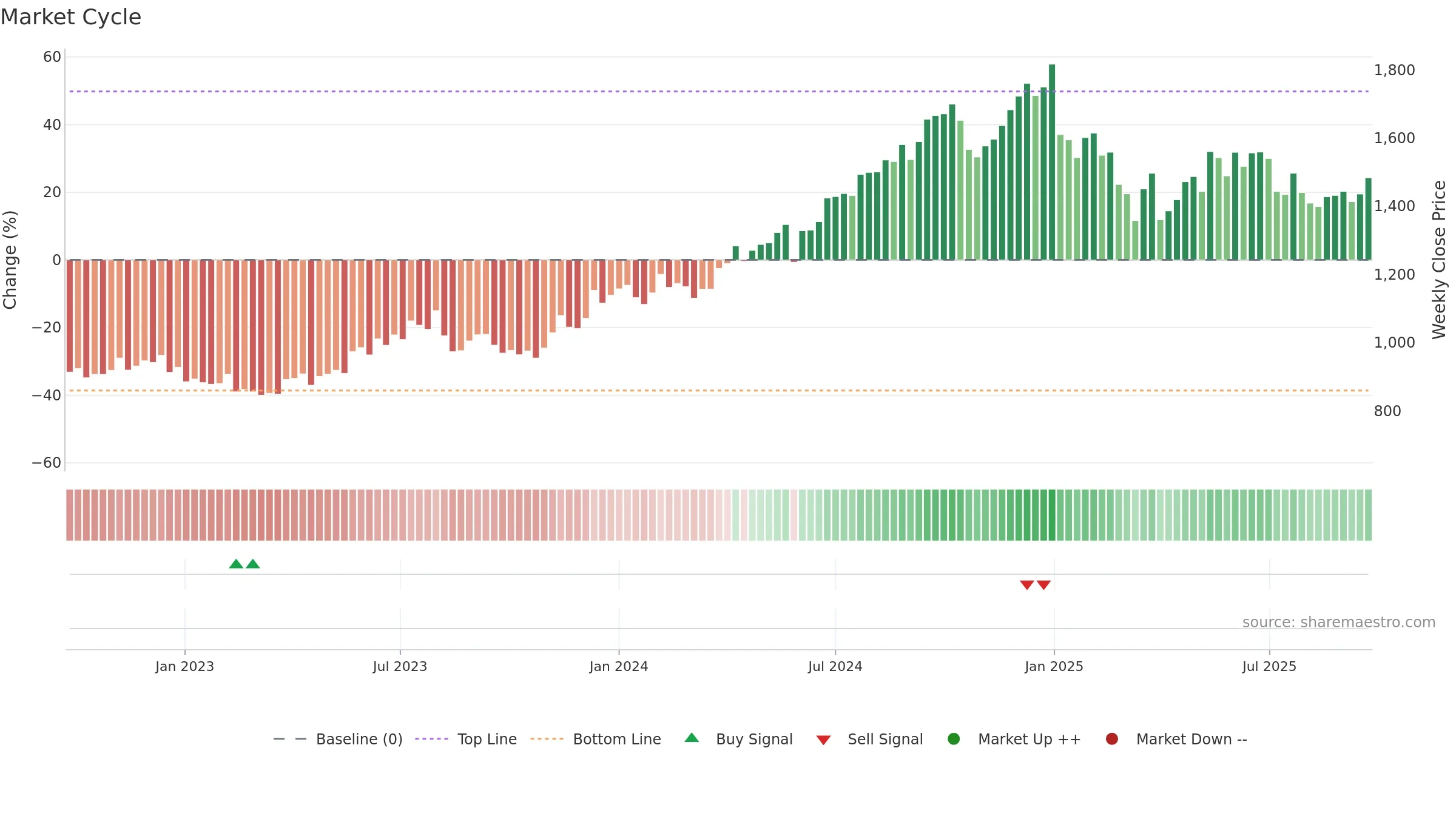Viewport: 1456px width, 819px height.
Task: Click the 800 weekly close price tick
Action: point(1387,411)
